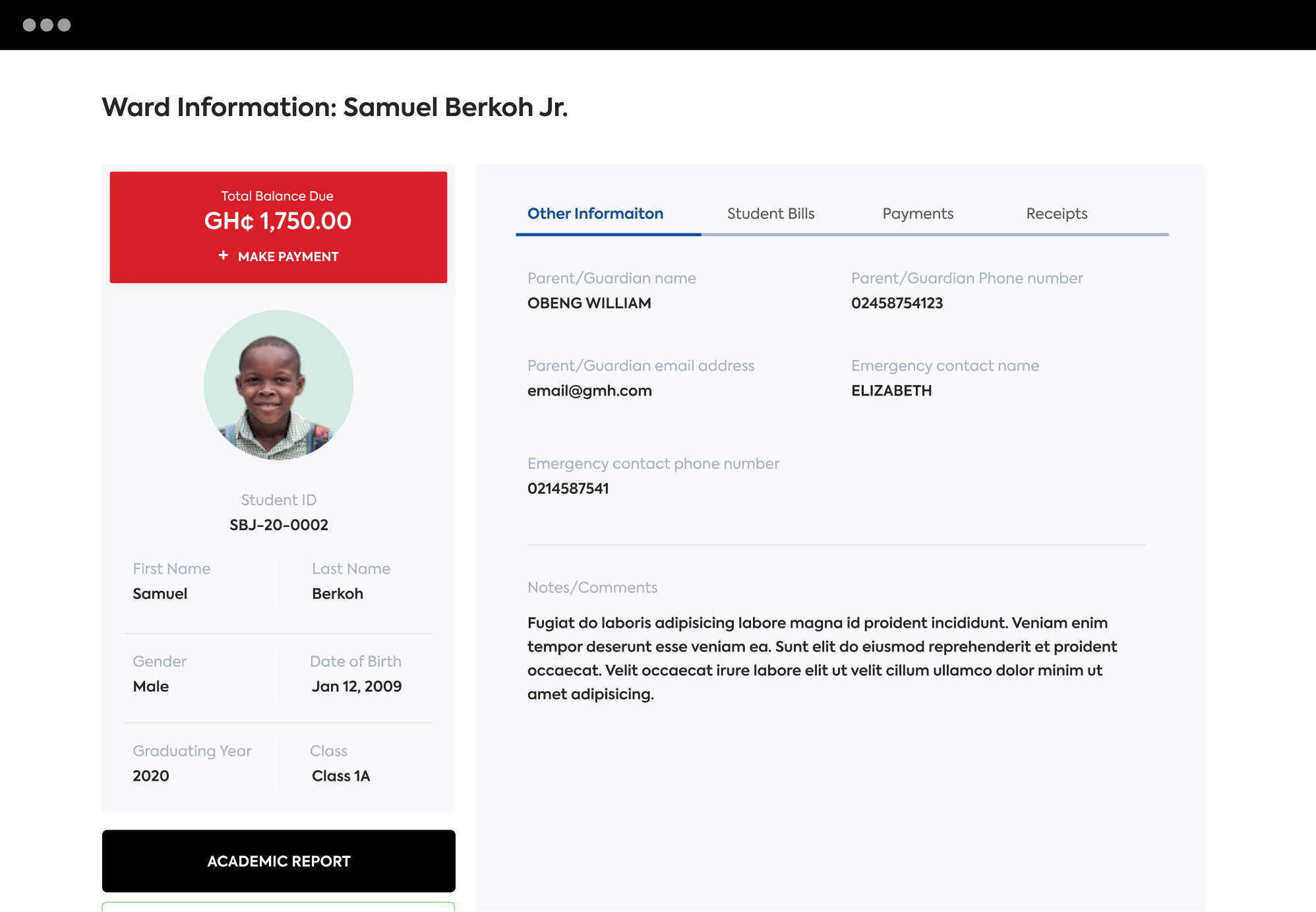Click the Class 1A value
The width and height of the screenshot is (1316, 912).
tap(341, 776)
